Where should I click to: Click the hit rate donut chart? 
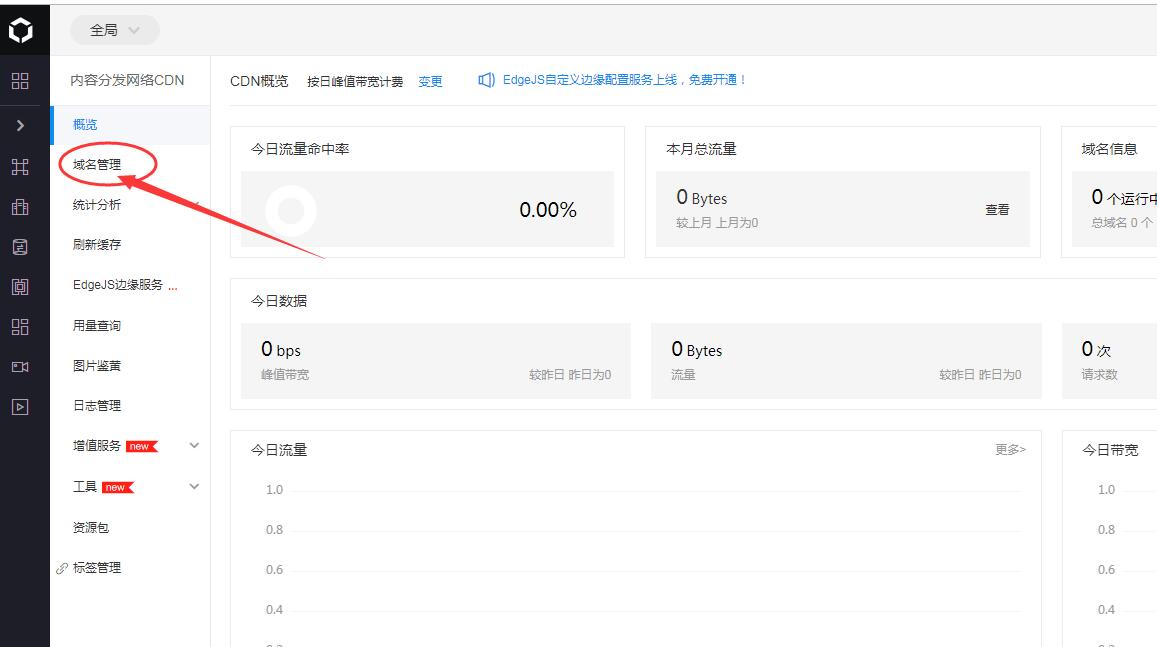(x=291, y=211)
